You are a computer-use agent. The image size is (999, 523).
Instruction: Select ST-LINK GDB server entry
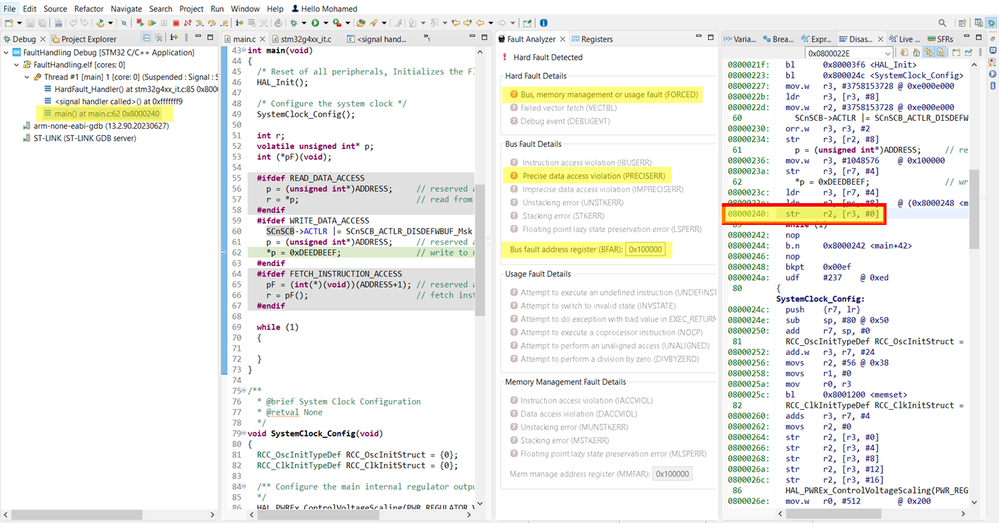[80, 138]
